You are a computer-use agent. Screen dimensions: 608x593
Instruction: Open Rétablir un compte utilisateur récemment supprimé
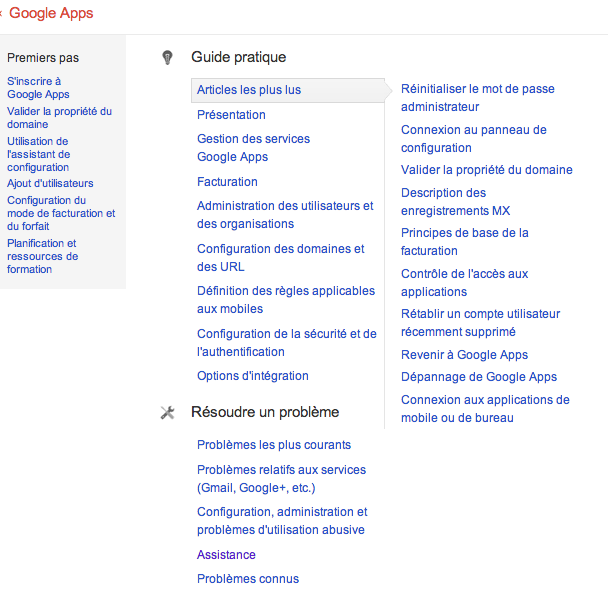(x=480, y=323)
